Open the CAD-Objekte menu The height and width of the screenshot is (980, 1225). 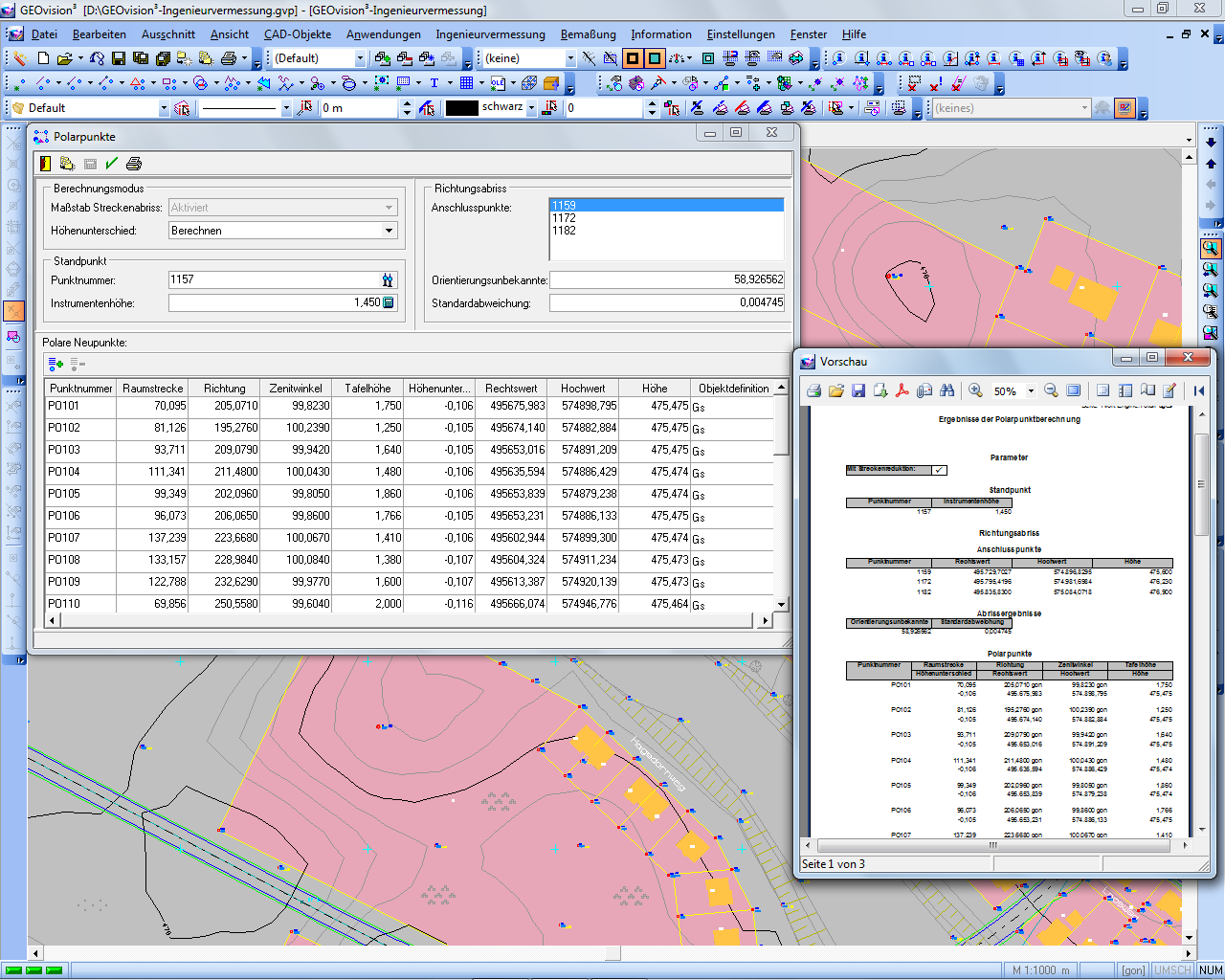click(298, 34)
